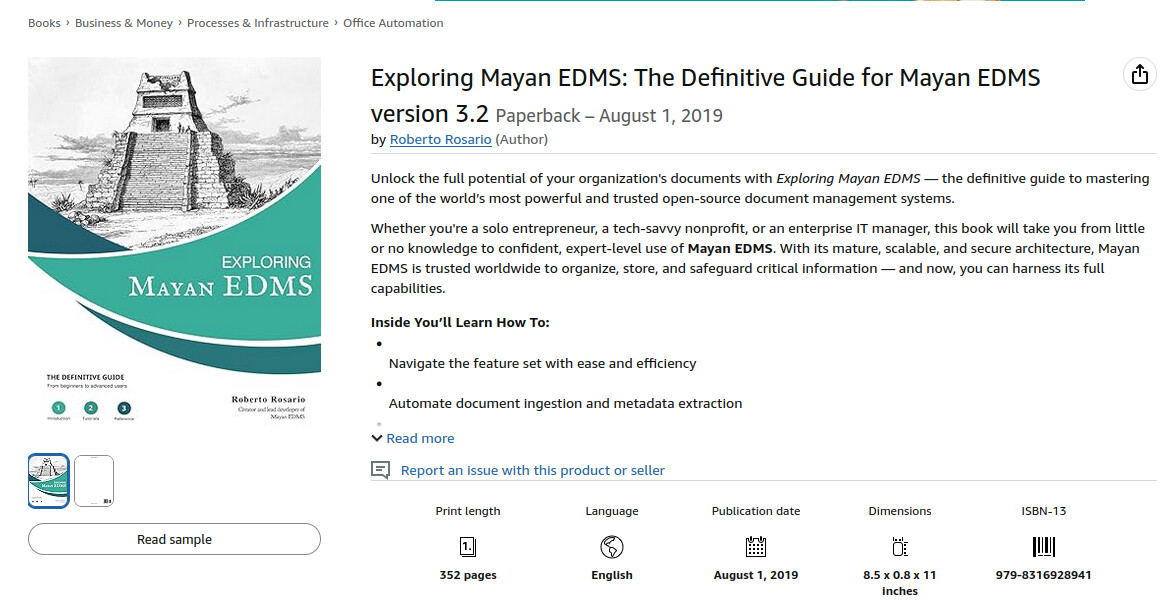
Task: Click the 'Dimensions' label
Action: 900,511
